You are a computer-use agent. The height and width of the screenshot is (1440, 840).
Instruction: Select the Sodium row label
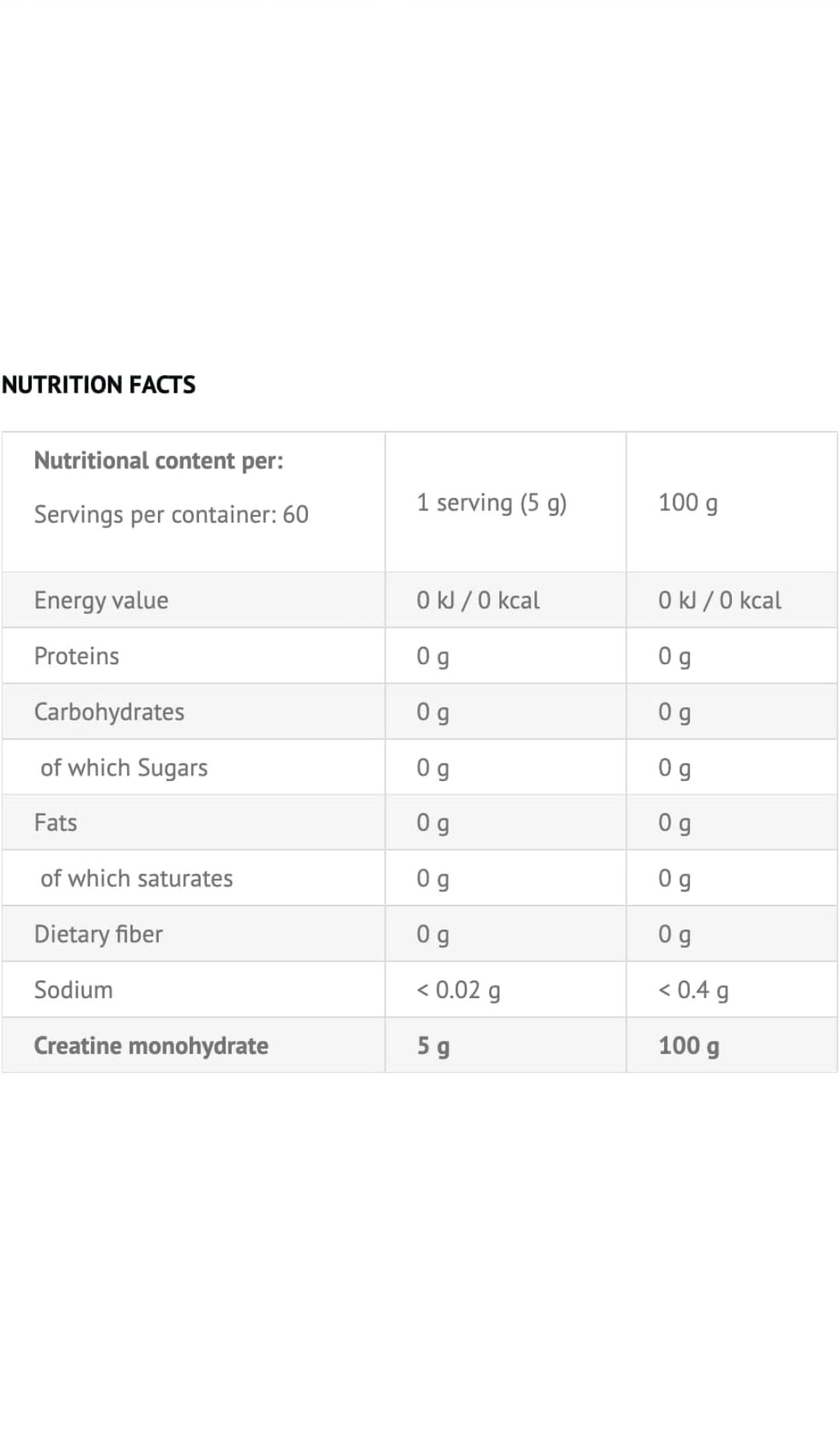[x=73, y=990]
